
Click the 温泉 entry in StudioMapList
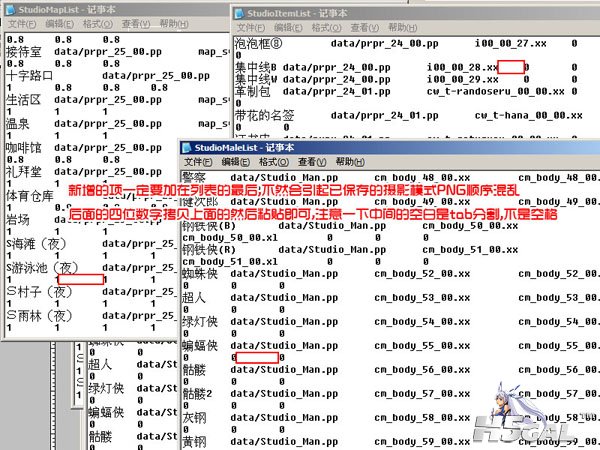coord(18,124)
